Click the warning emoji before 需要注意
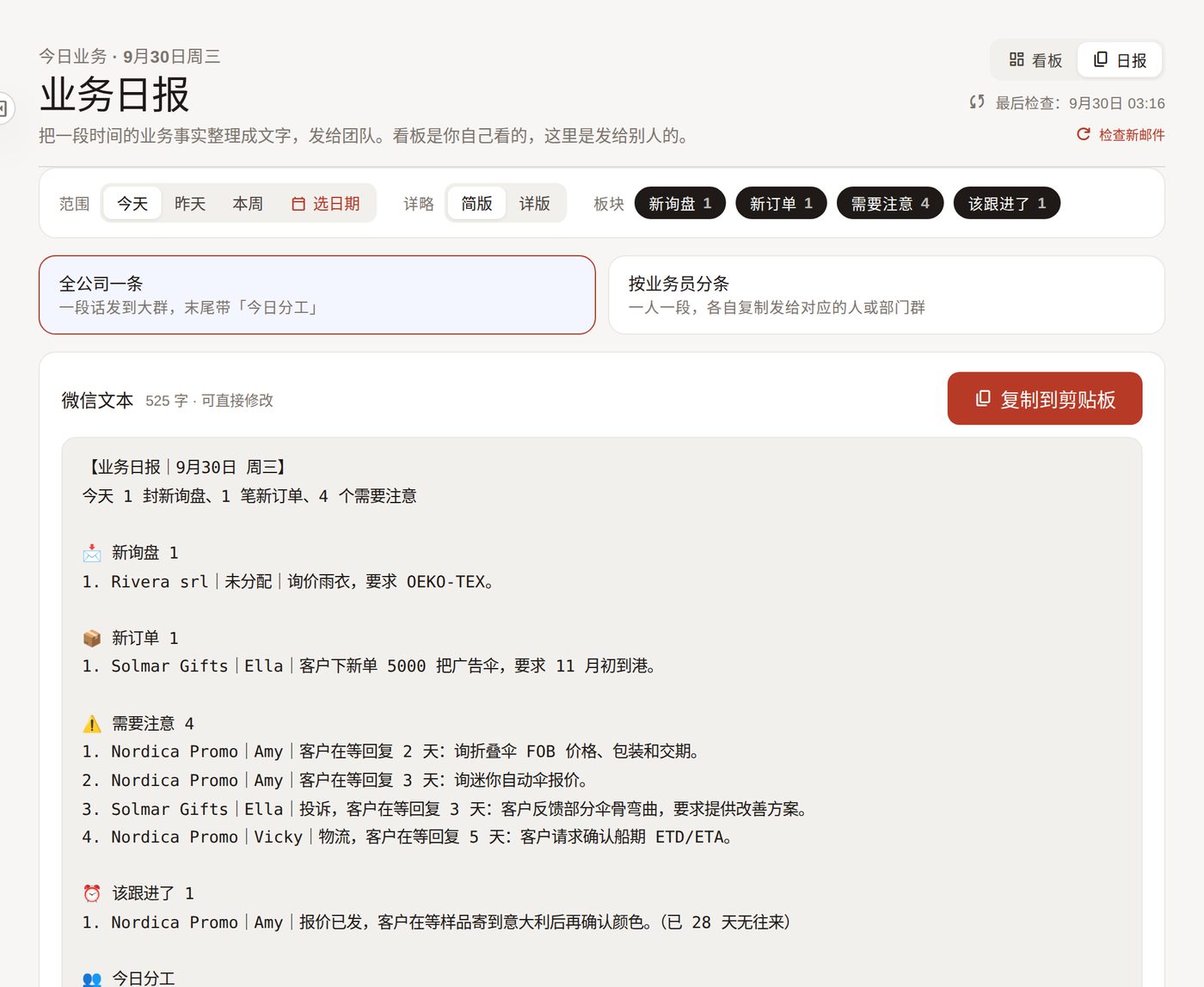Screen dimensions: 1204x987 [92, 723]
